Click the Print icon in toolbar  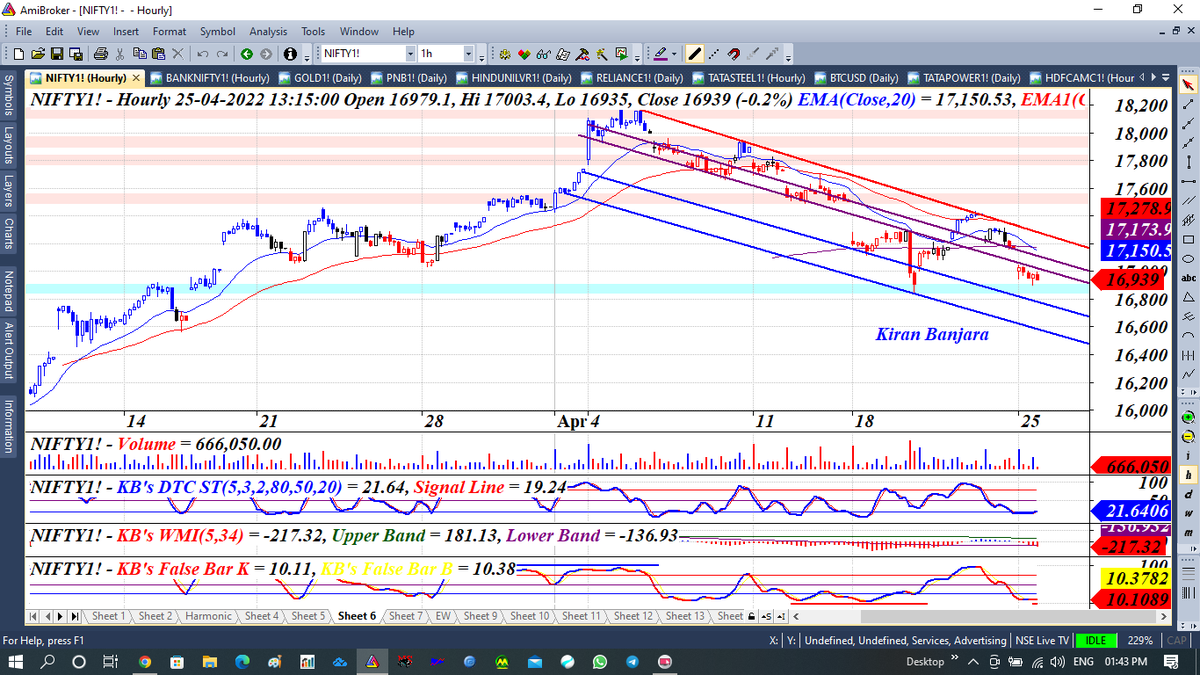[100, 52]
